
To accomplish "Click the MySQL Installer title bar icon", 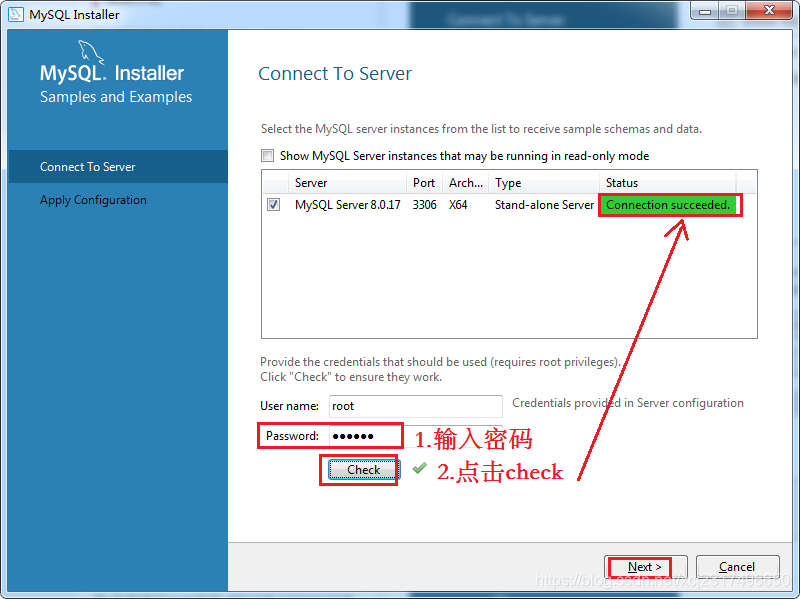I will pos(16,14).
